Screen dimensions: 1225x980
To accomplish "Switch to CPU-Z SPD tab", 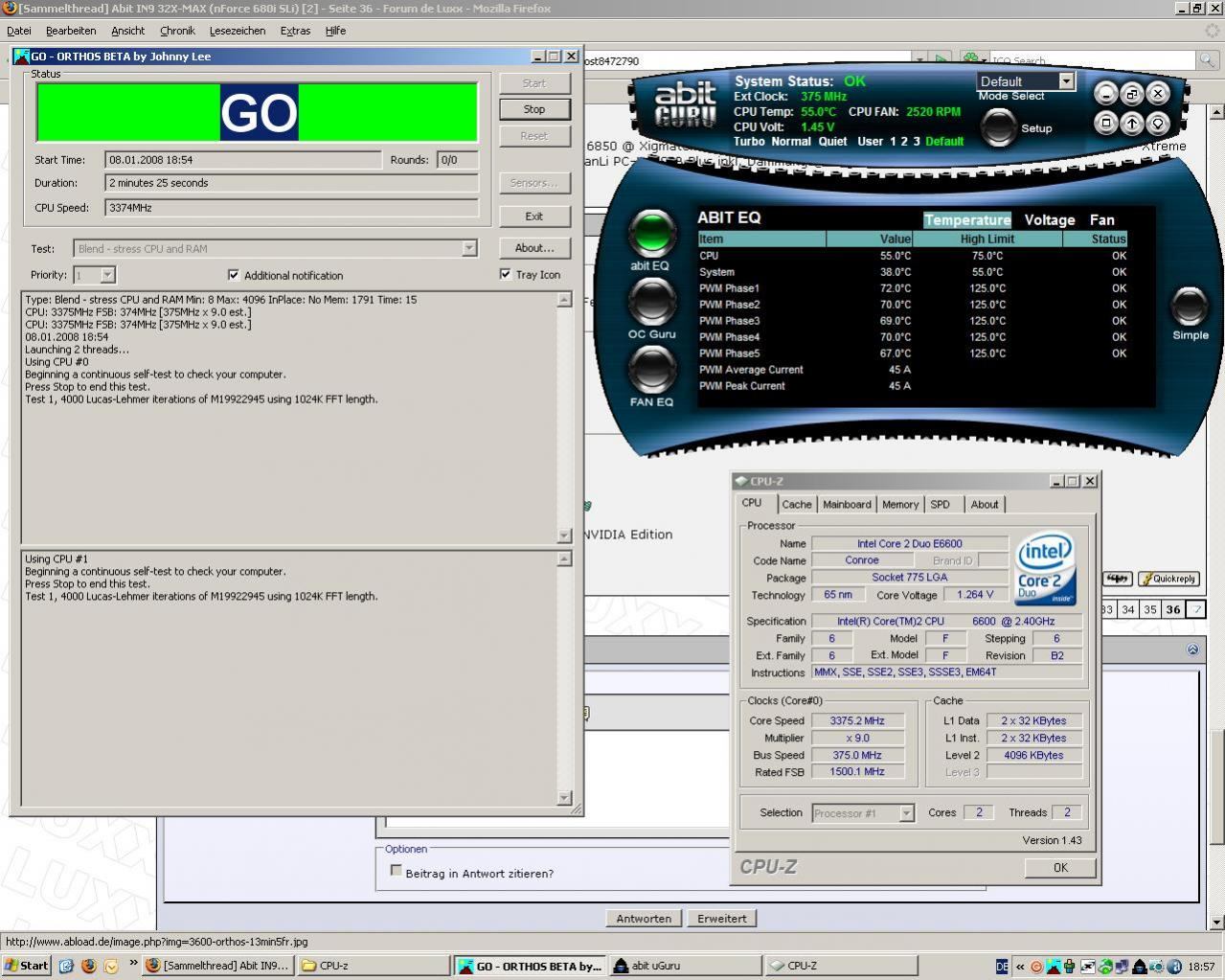I will tap(941, 504).
